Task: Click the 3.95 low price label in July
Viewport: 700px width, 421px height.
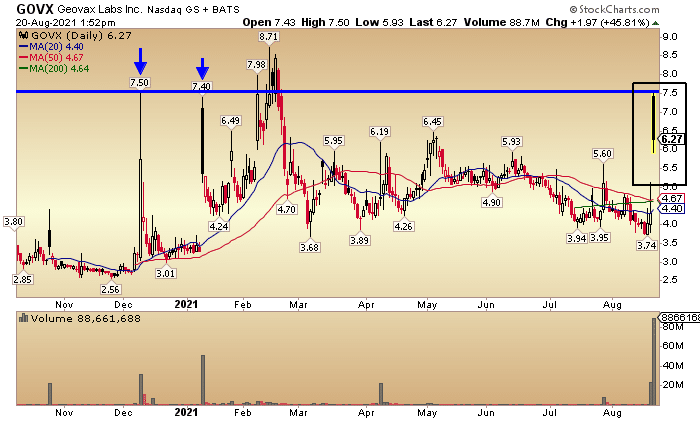Action: 600,238
